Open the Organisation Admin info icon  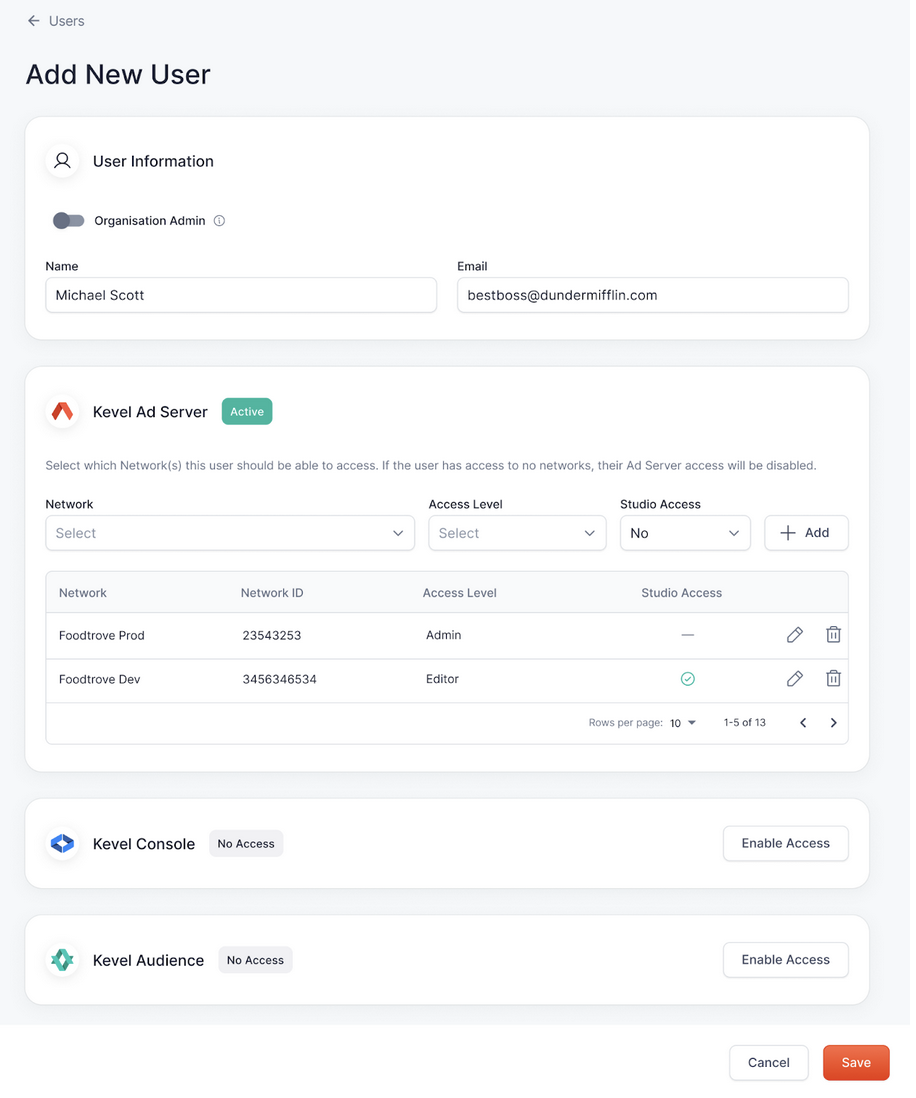[x=219, y=221]
